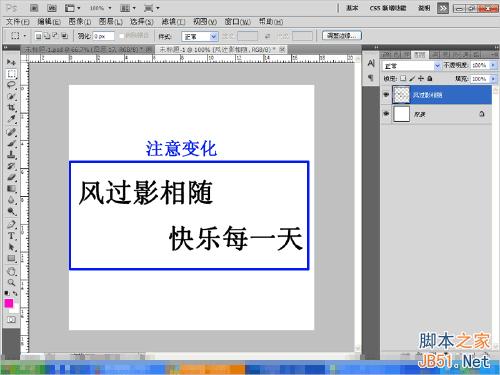Toggle Quick Mask mode
This screenshot has width=500, height=375.
(11, 320)
